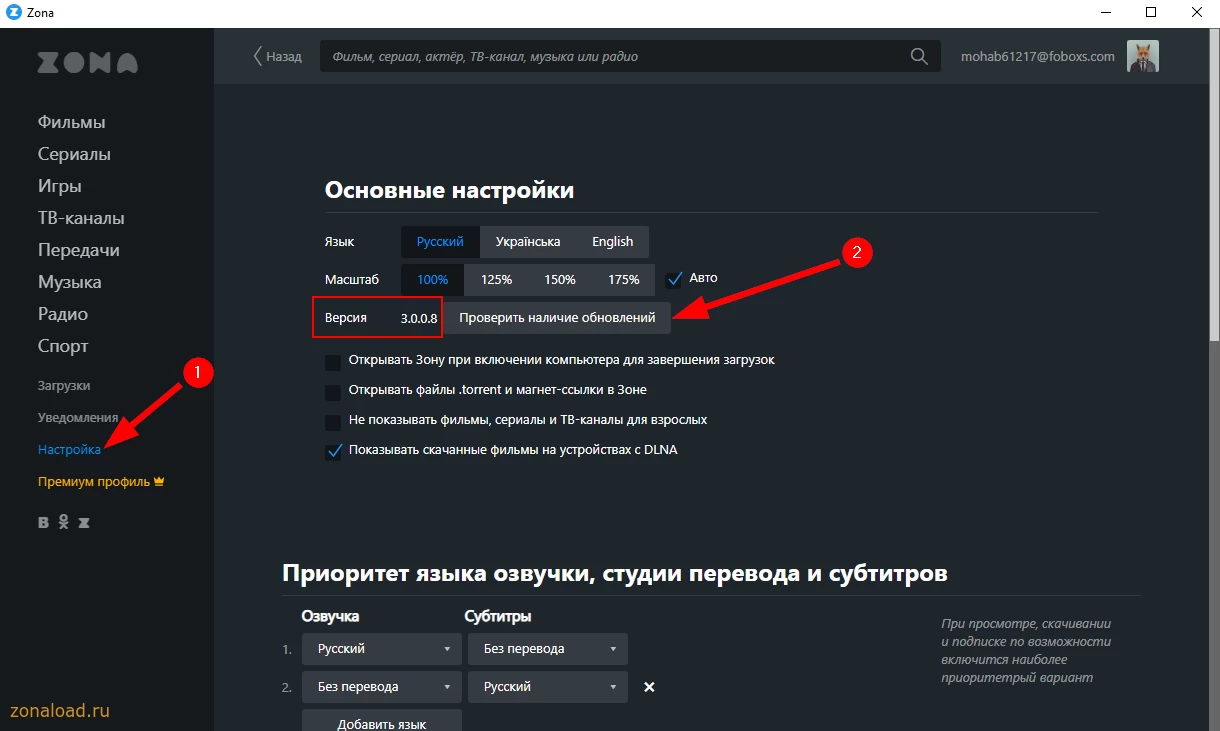Open the Фильмы section
This screenshot has width=1220, height=731.
(72, 122)
